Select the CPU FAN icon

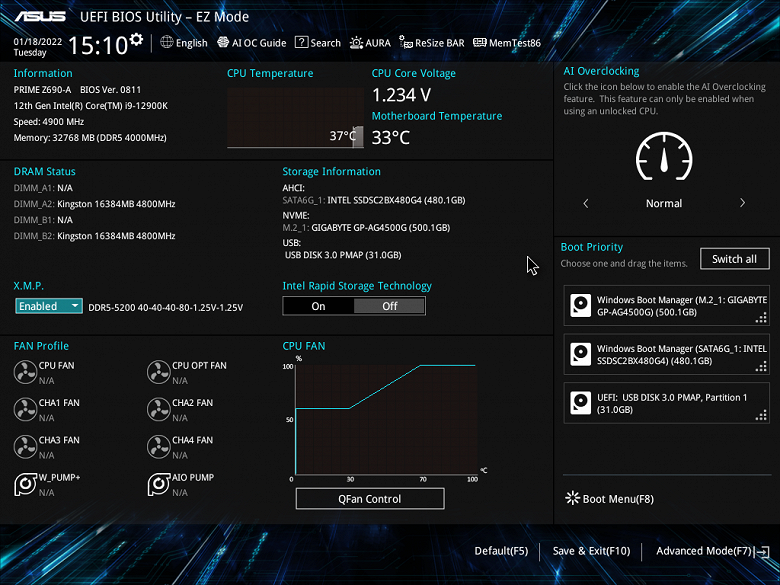tap(25, 373)
